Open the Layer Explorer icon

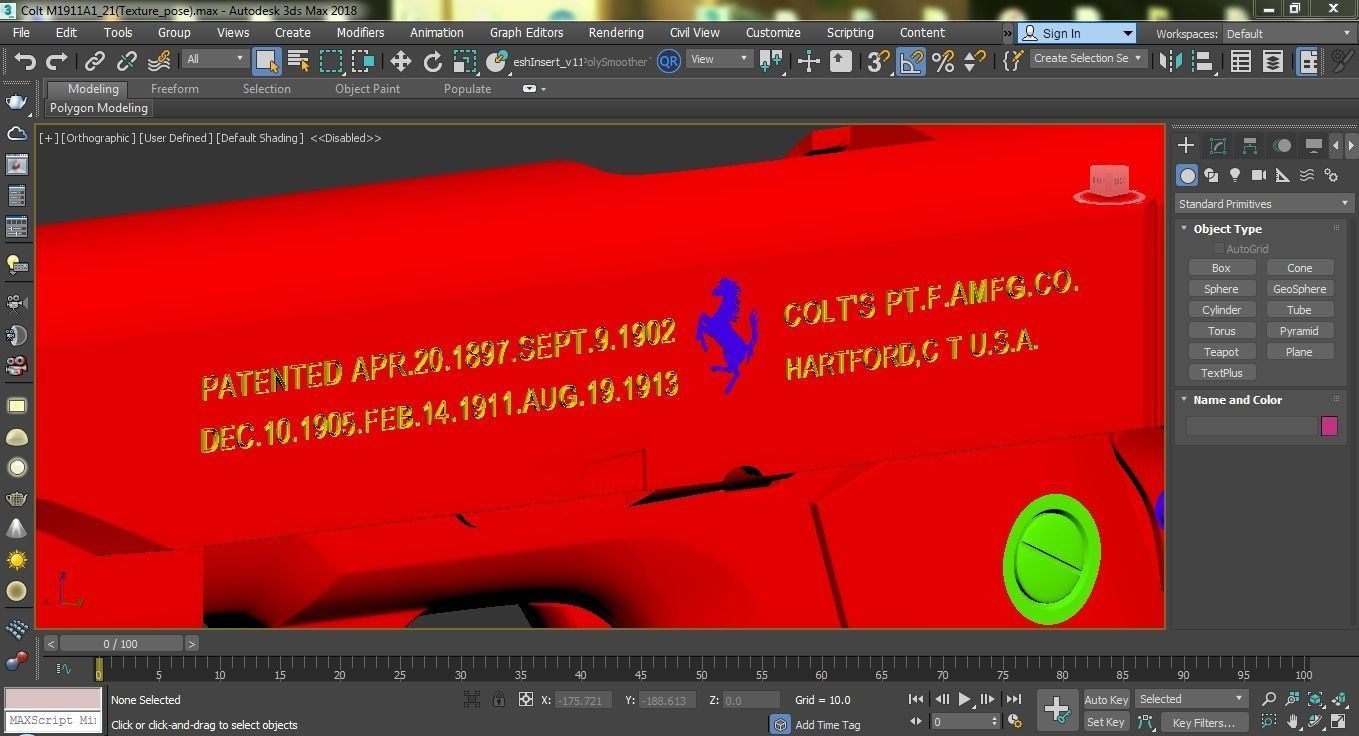(x=1273, y=61)
